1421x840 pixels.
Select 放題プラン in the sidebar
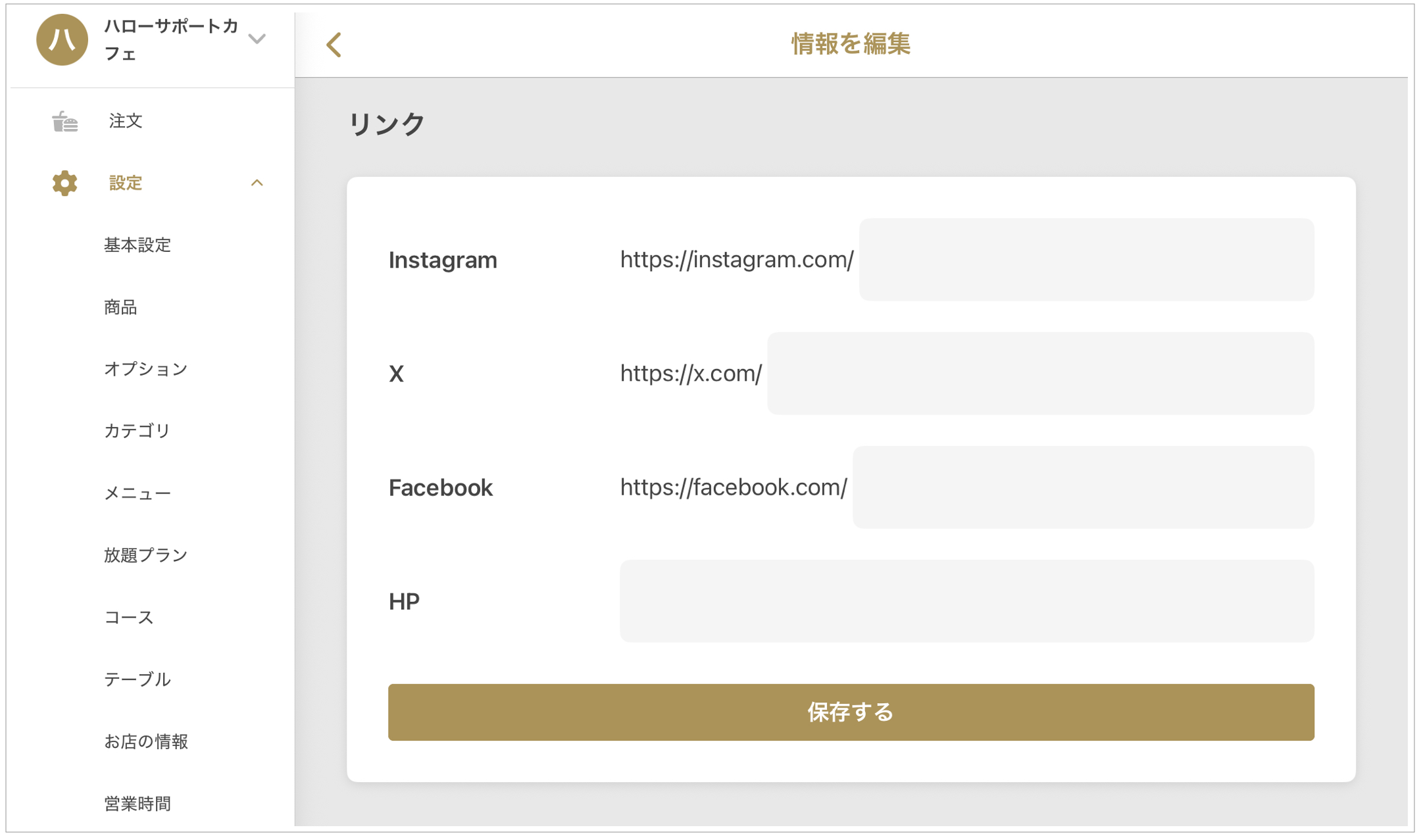tap(146, 555)
